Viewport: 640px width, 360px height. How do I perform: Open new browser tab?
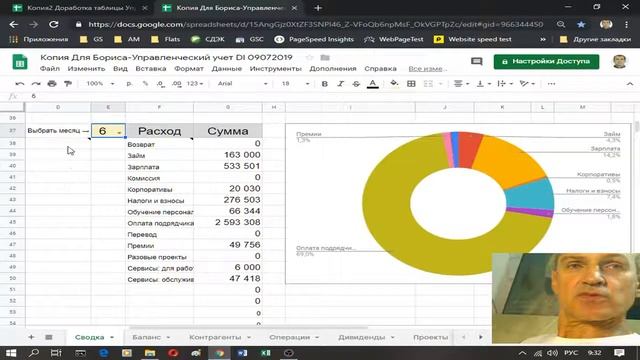pyautogui.click(x=318, y=8)
